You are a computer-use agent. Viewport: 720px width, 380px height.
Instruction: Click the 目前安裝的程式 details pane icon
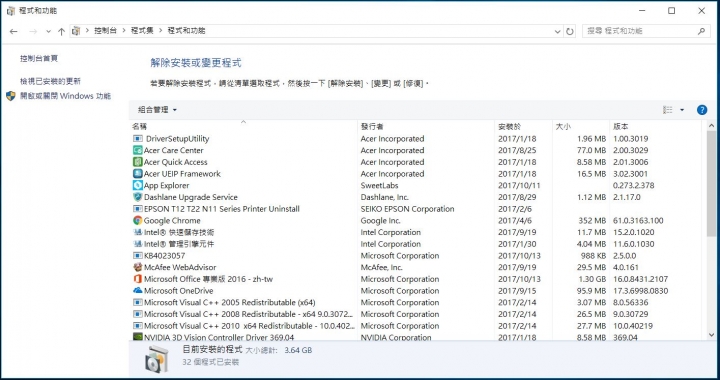pos(156,358)
